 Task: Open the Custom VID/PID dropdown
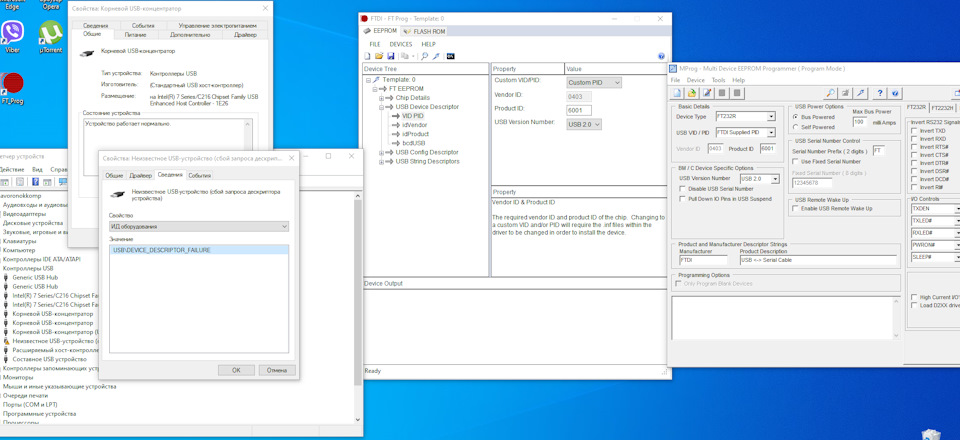coord(593,83)
